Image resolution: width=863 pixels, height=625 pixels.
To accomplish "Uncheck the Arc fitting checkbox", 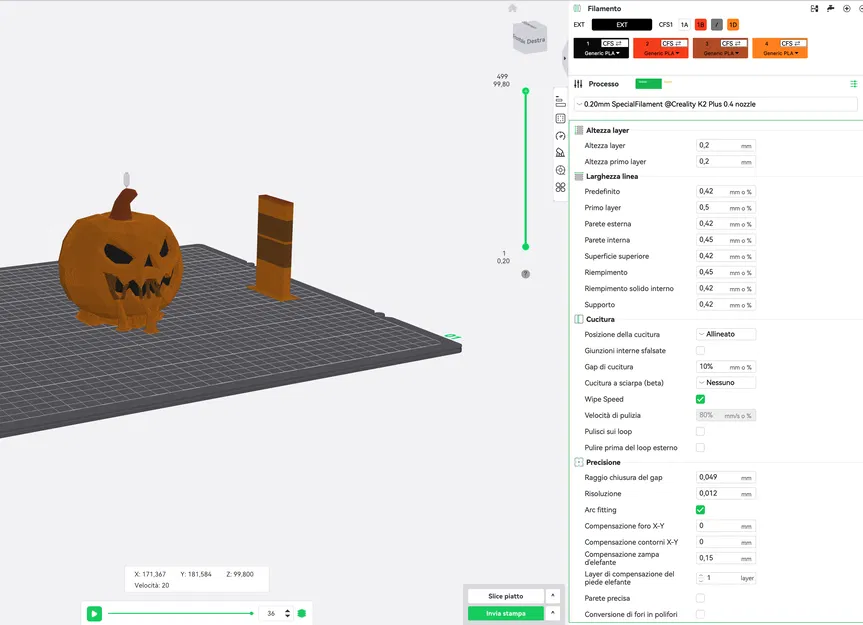I will click(700, 509).
